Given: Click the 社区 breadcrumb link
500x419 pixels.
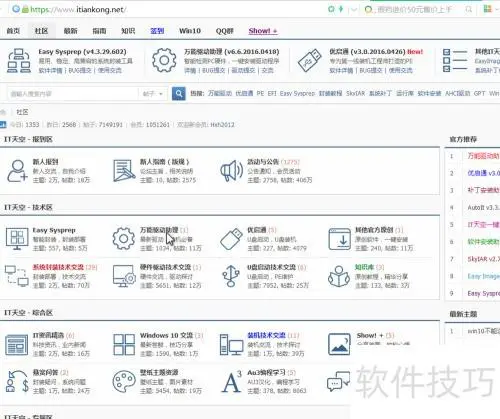Looking at the screenshot, I should coord(22,112).
